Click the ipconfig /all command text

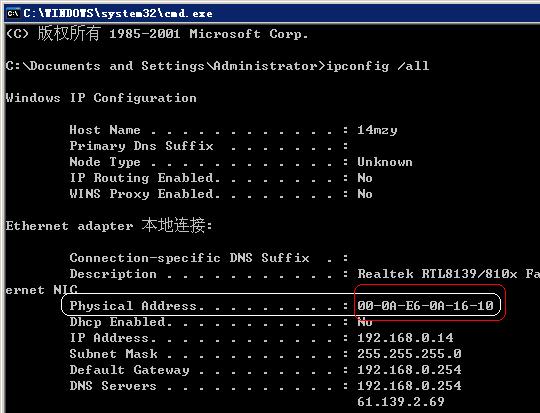tap(377, 66)
